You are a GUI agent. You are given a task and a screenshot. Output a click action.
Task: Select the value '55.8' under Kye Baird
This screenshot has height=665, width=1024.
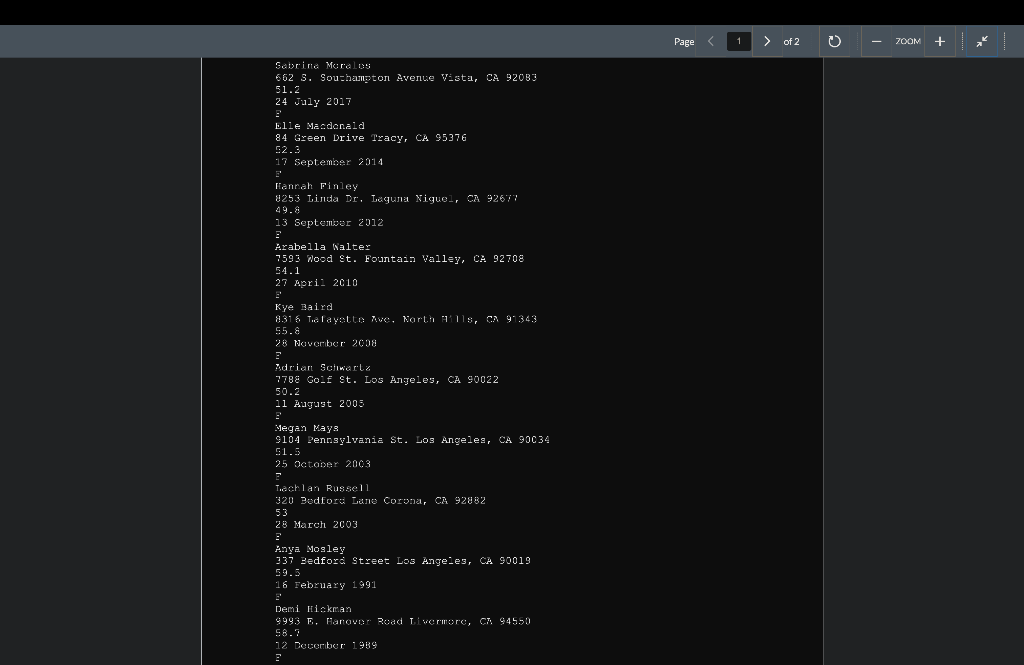287,331
